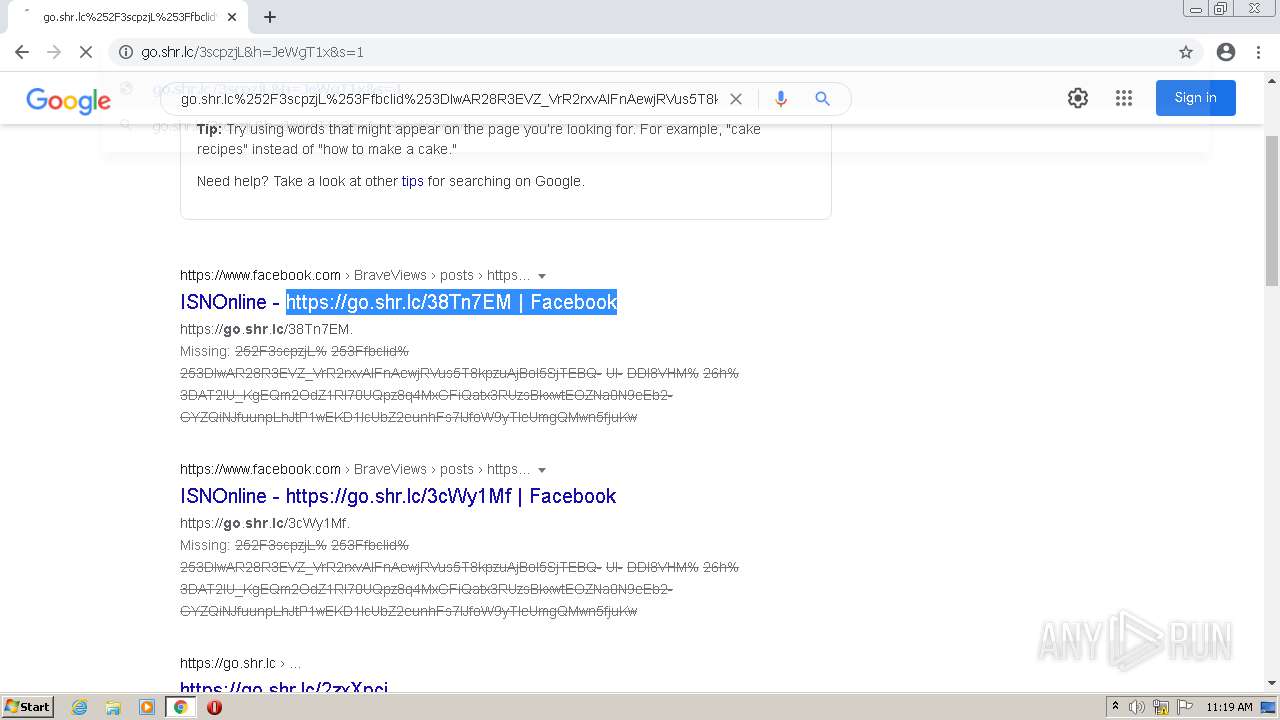1280x720 pixels.
Task: Click the scrollbar up arrow
Action: click(x=1271, y=81)
